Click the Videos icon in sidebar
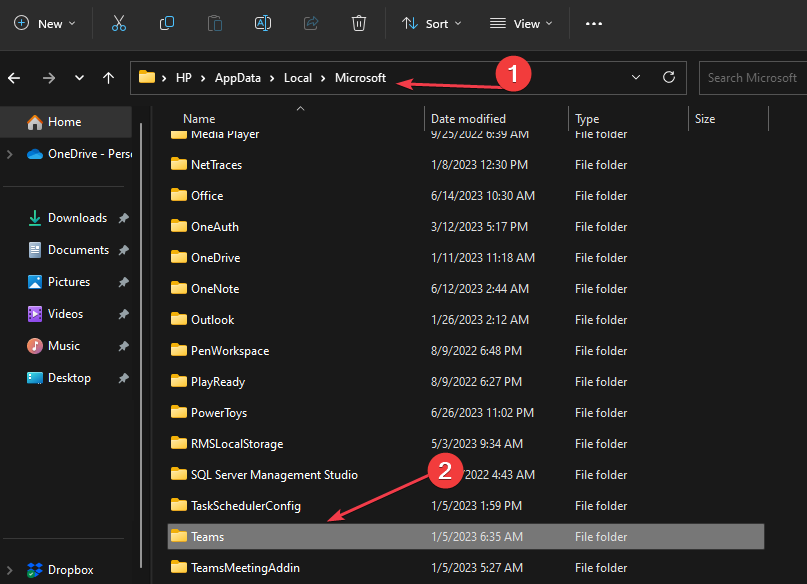The width and height of the screenshot is (807, 584). tap(34, 314)
